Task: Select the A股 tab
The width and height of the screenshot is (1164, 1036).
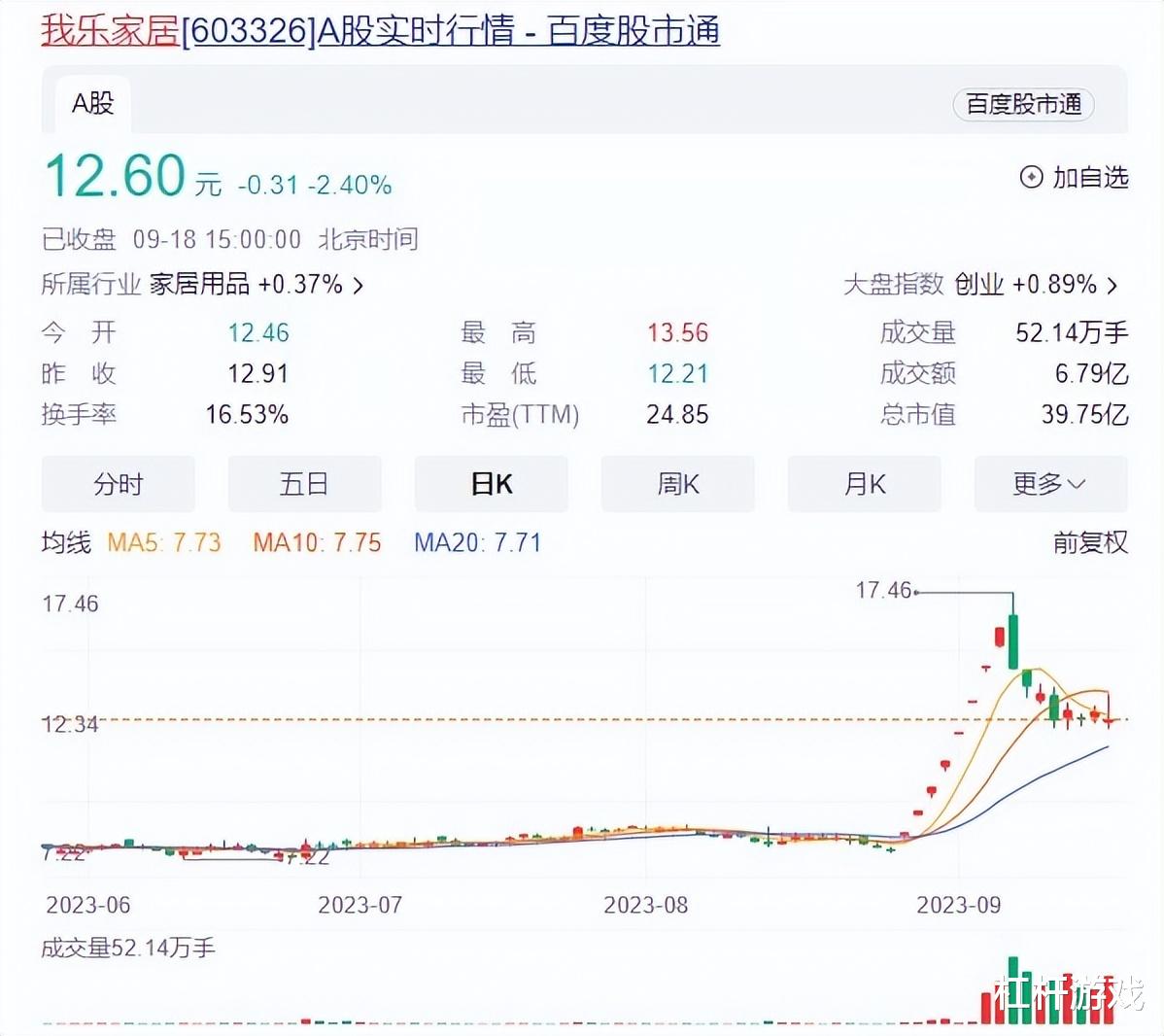Action: [93, 104]
